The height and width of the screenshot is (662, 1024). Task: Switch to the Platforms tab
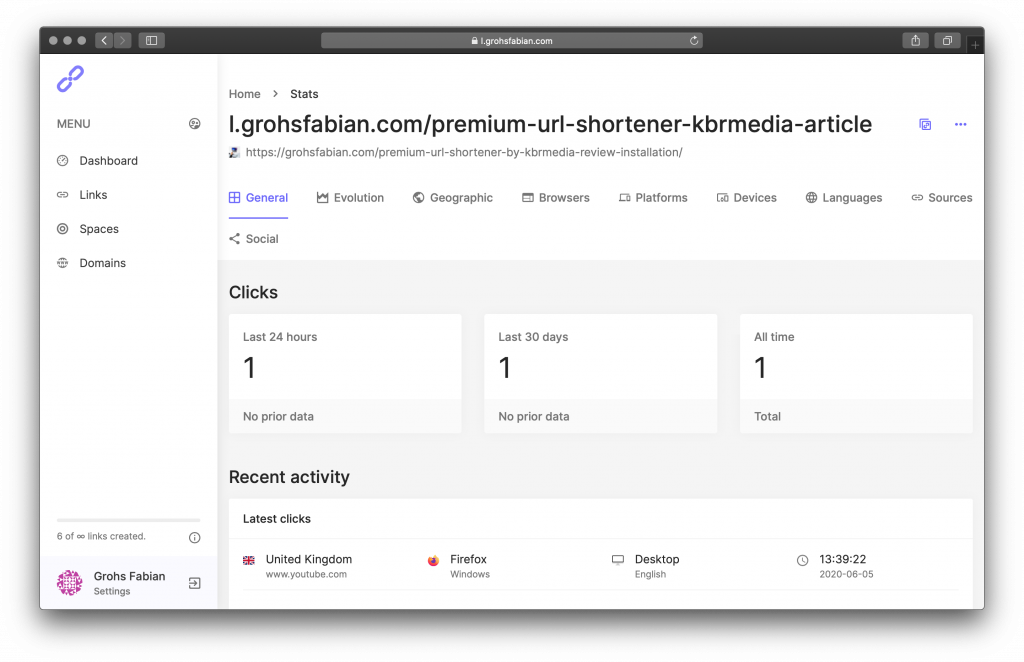coord(653,198)
